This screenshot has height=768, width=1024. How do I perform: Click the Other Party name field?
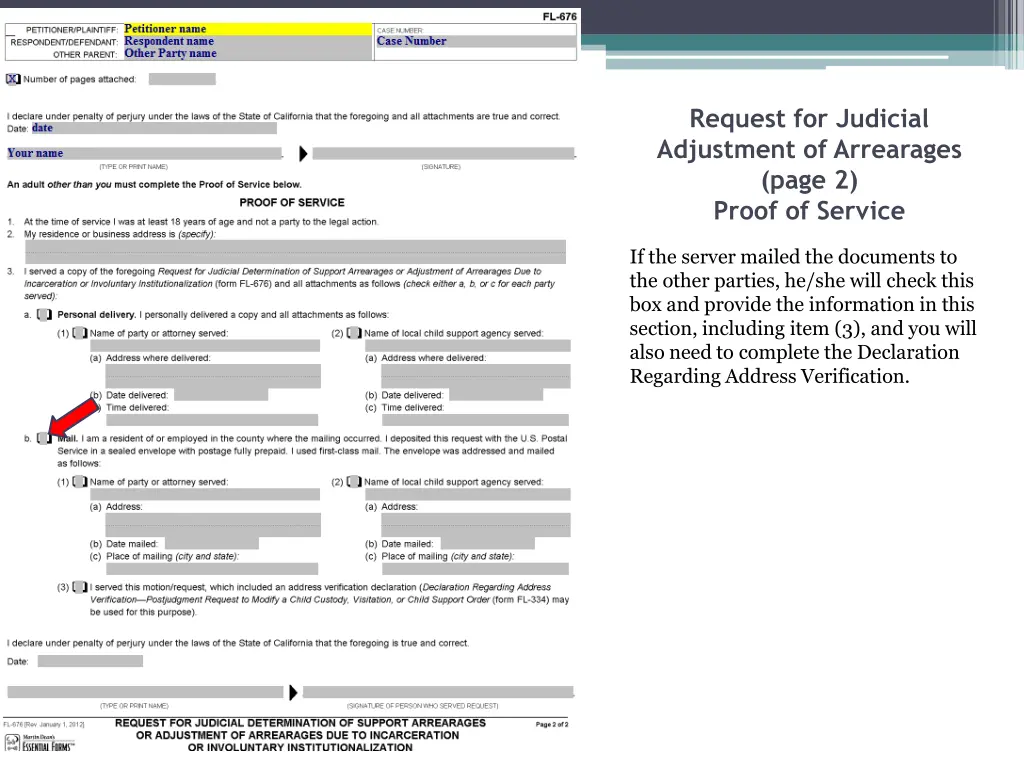248,54
